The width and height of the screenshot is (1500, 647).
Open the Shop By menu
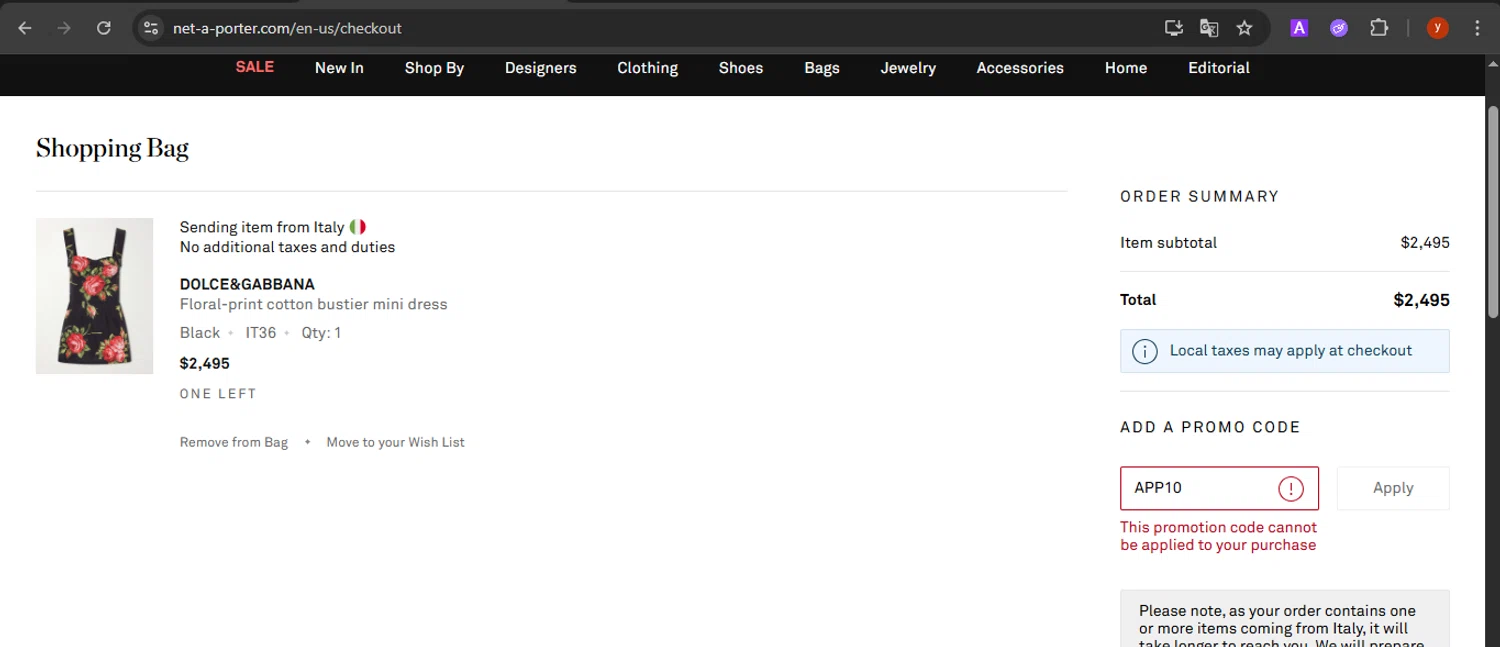point(434,68)
